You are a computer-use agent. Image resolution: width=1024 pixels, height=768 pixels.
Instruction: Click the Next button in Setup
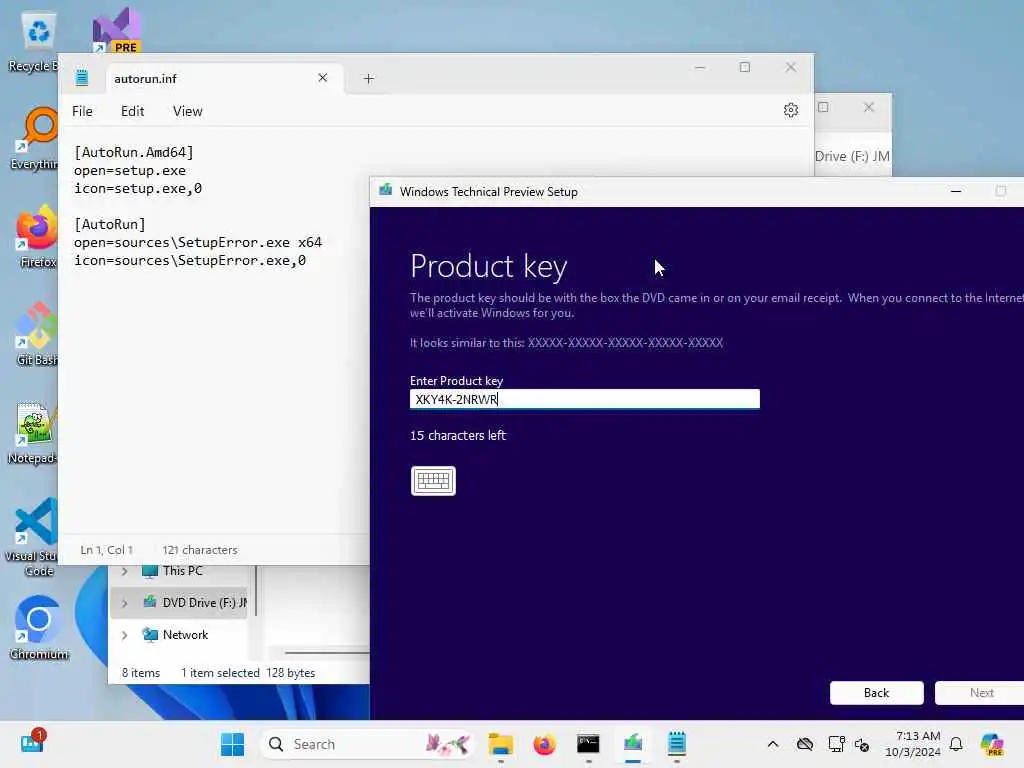point(982,693)
